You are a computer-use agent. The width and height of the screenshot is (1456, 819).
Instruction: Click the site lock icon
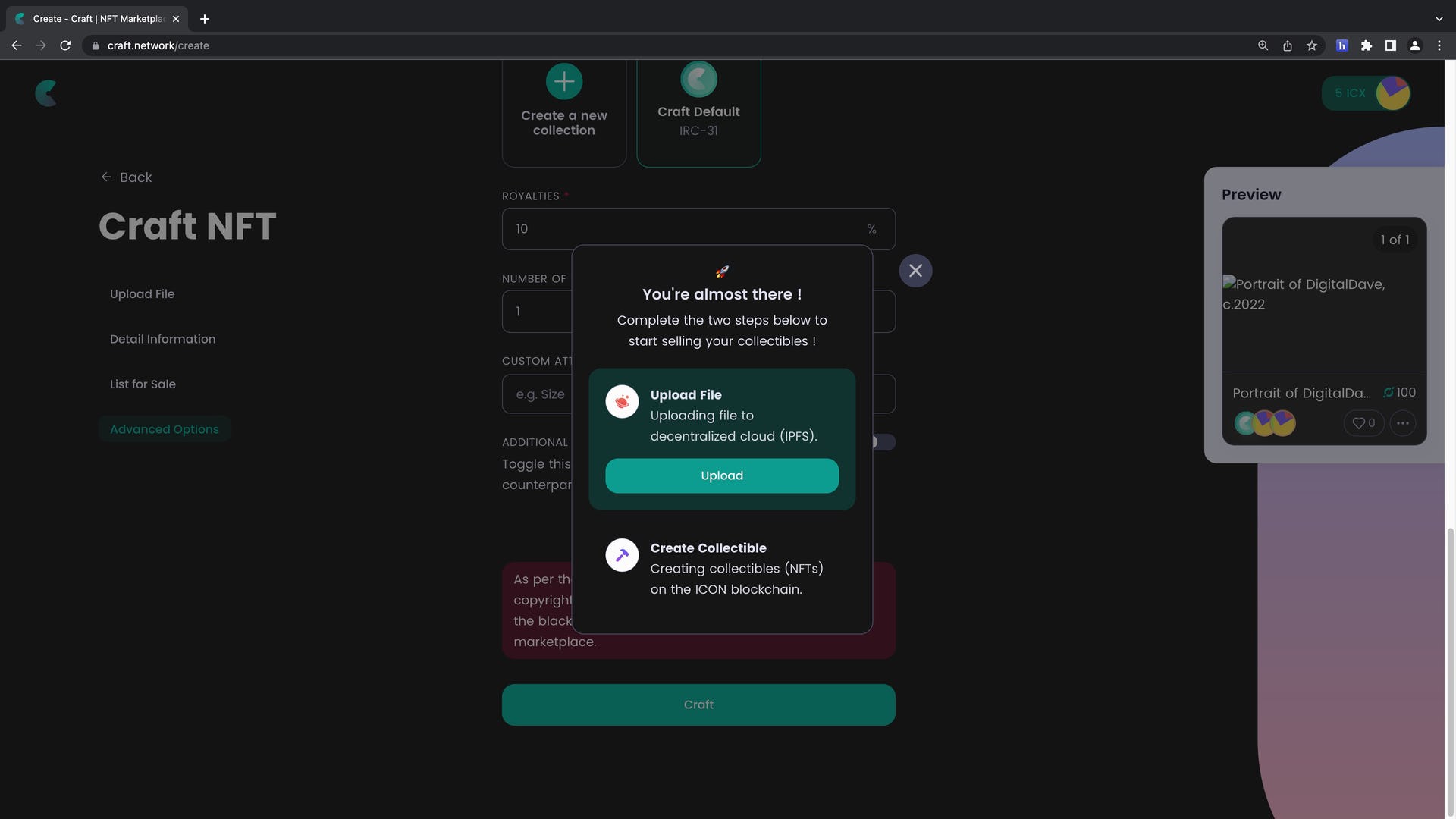[95, 45]
